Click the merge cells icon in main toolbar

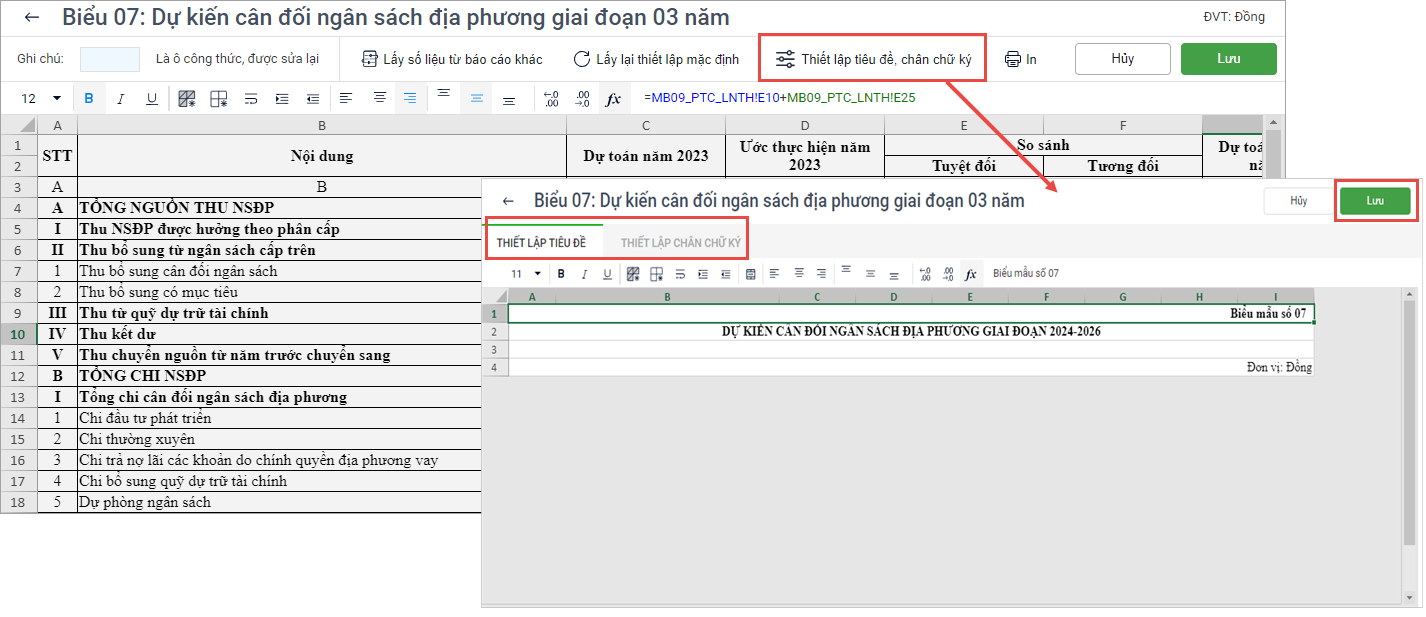coord(218,98)
